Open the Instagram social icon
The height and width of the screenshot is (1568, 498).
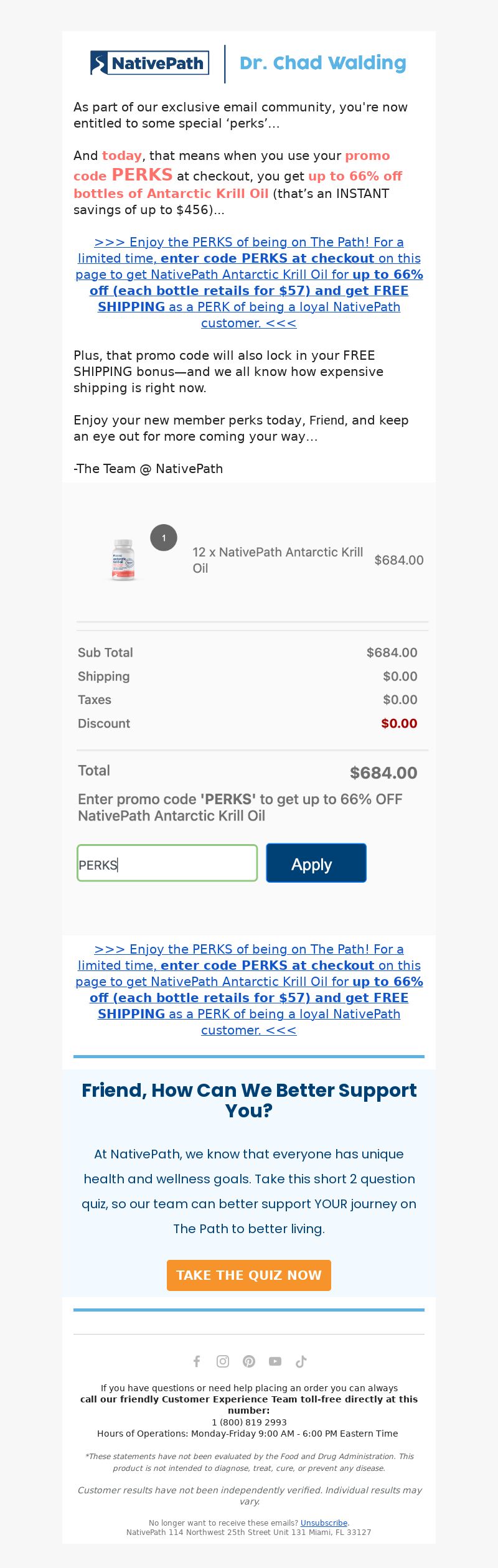point(223,1361)
